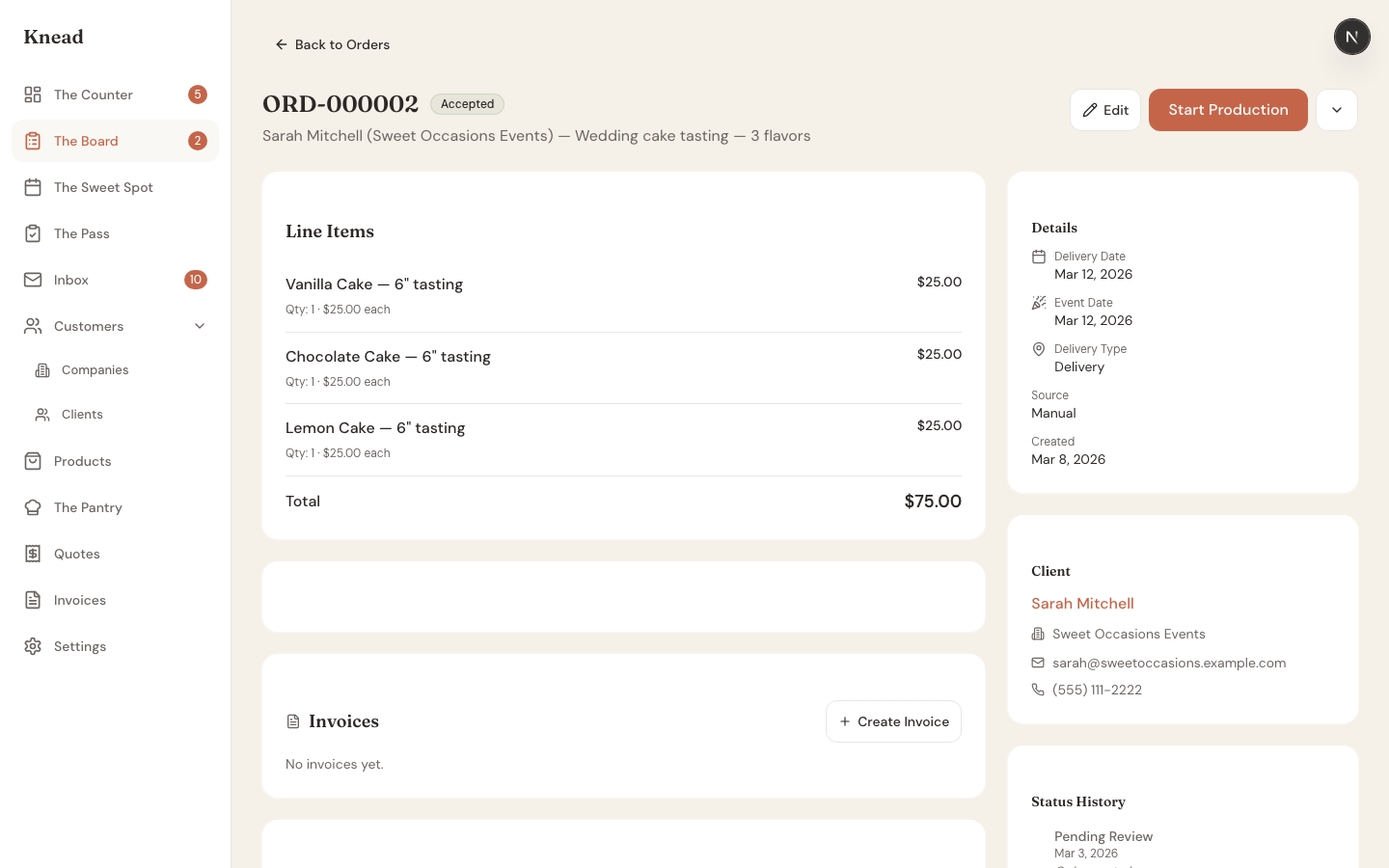Image resolution: width=1389 pixels, height=868 pixels.
Task: Open The Pass section
Action: [x=82, y=233]
